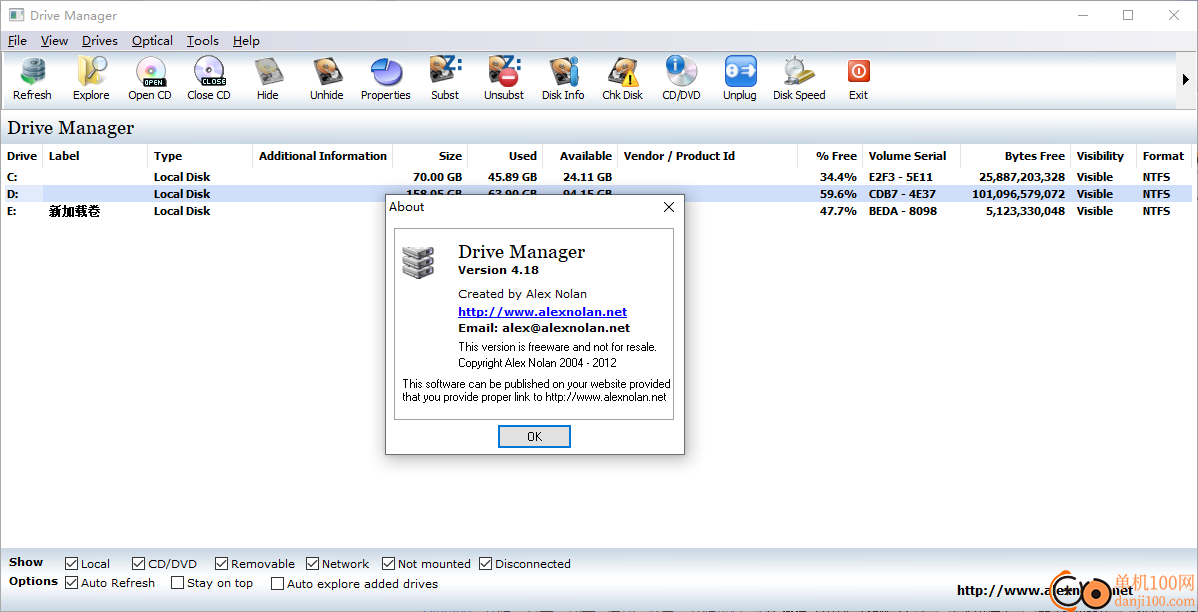Sort by the Format column header
The image size is (1198, 612).
[1164, 156]
